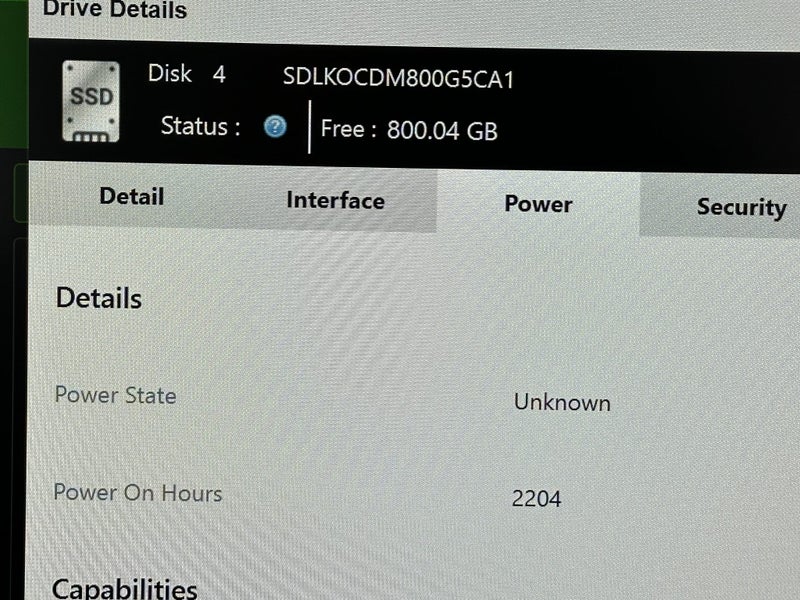Click the Free 800.04 GB text
Viewport: 800px width, 600px height.
coord(409,130)
